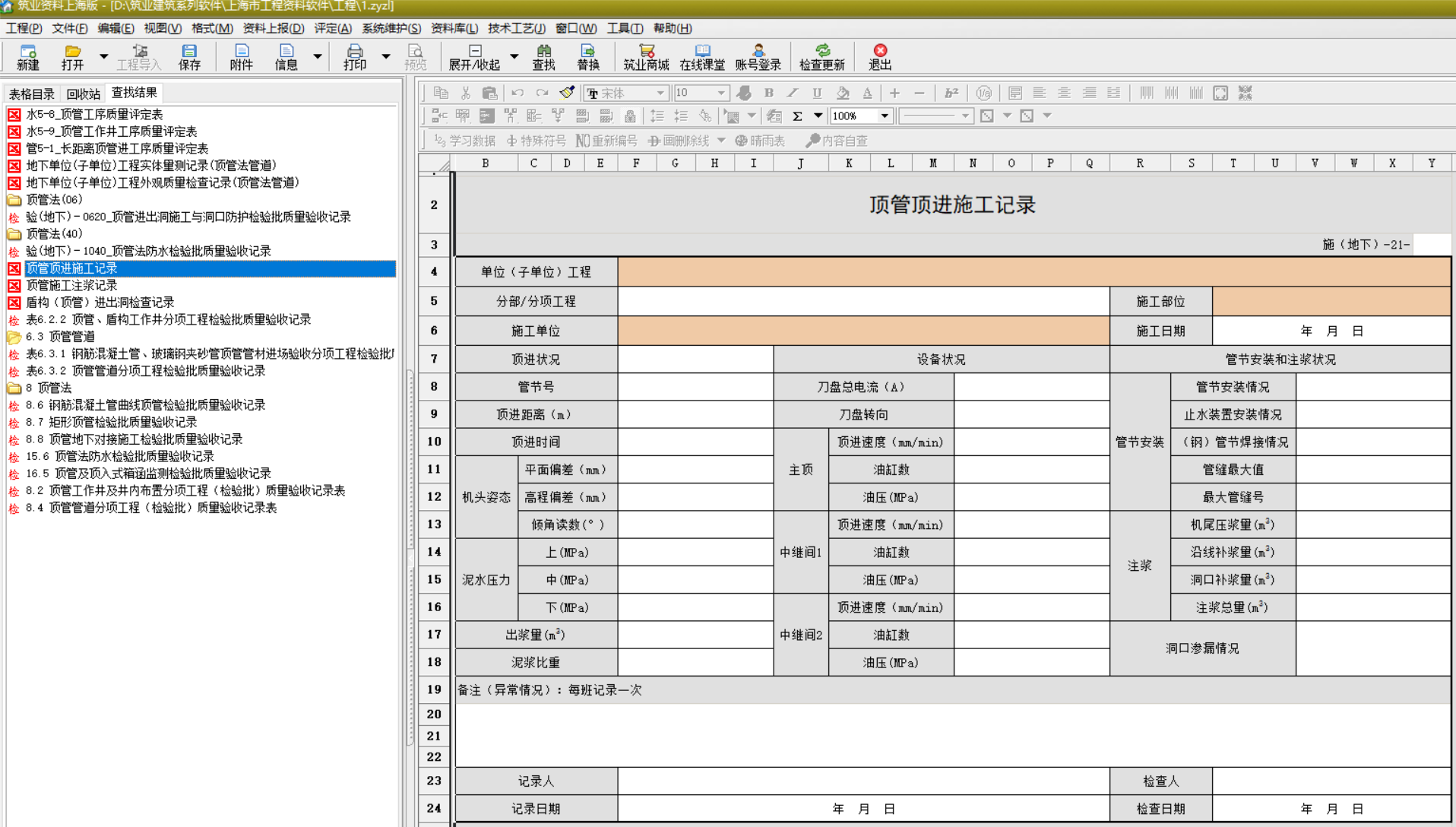1456x827 pixels.
Task: Open the font size dropdown 10
Action: click(x=721, y=93)
